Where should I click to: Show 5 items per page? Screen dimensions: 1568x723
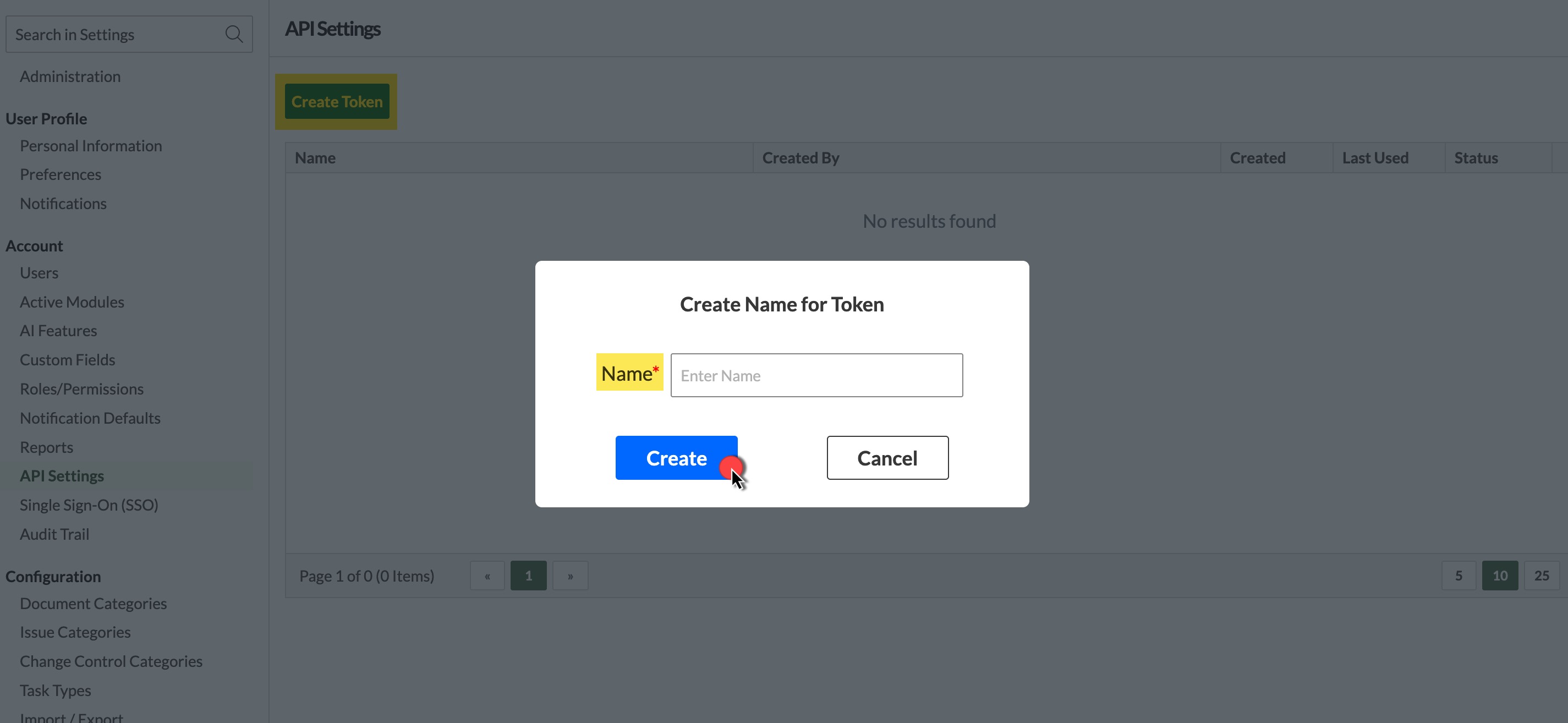(1459, 576)
